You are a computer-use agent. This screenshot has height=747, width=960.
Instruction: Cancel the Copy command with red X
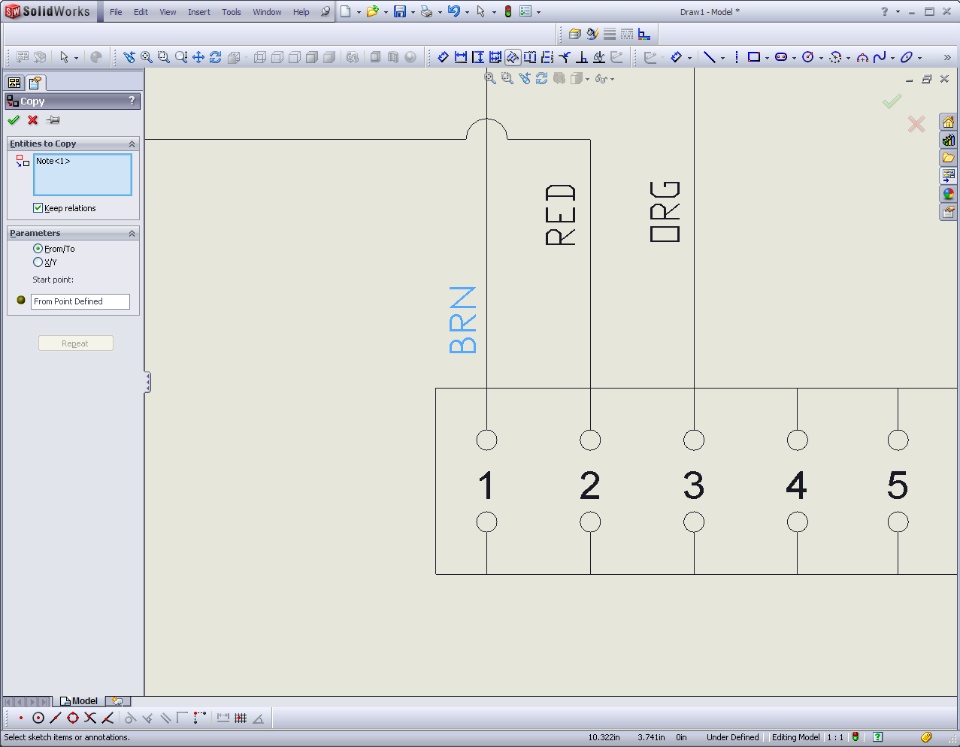[x=33, y=120]
